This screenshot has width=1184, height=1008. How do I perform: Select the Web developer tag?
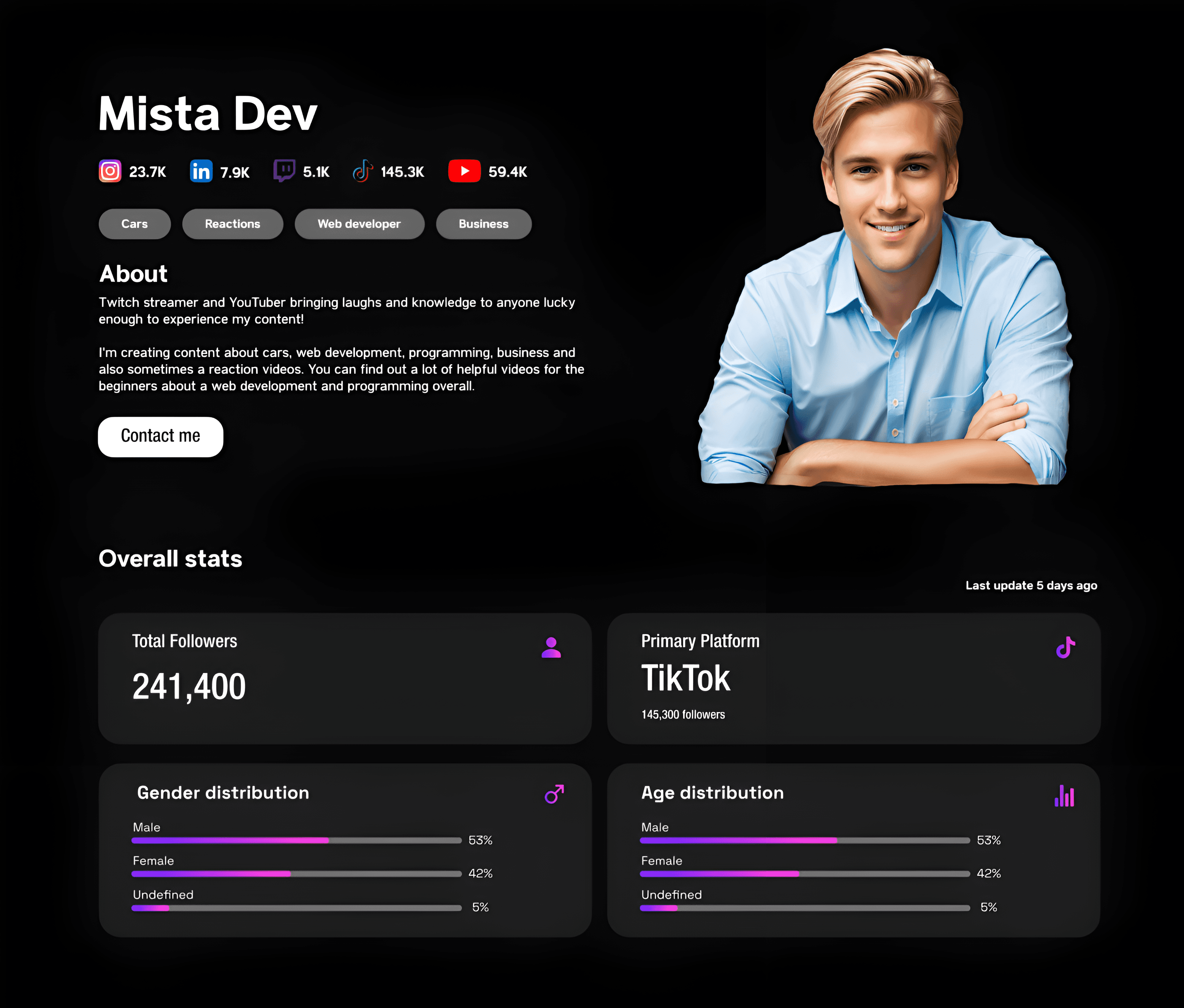(x=358, y=223)
